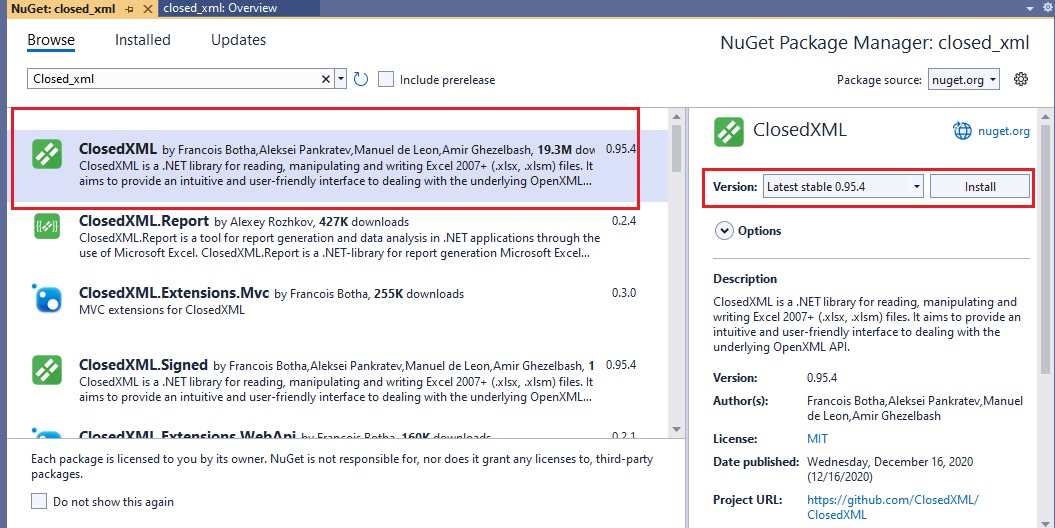Click the ClosedXML package icon in list

click(x=47, y=155)
